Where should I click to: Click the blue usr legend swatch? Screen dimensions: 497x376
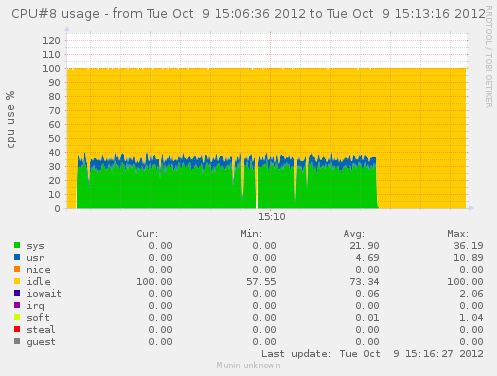point(17,257)
